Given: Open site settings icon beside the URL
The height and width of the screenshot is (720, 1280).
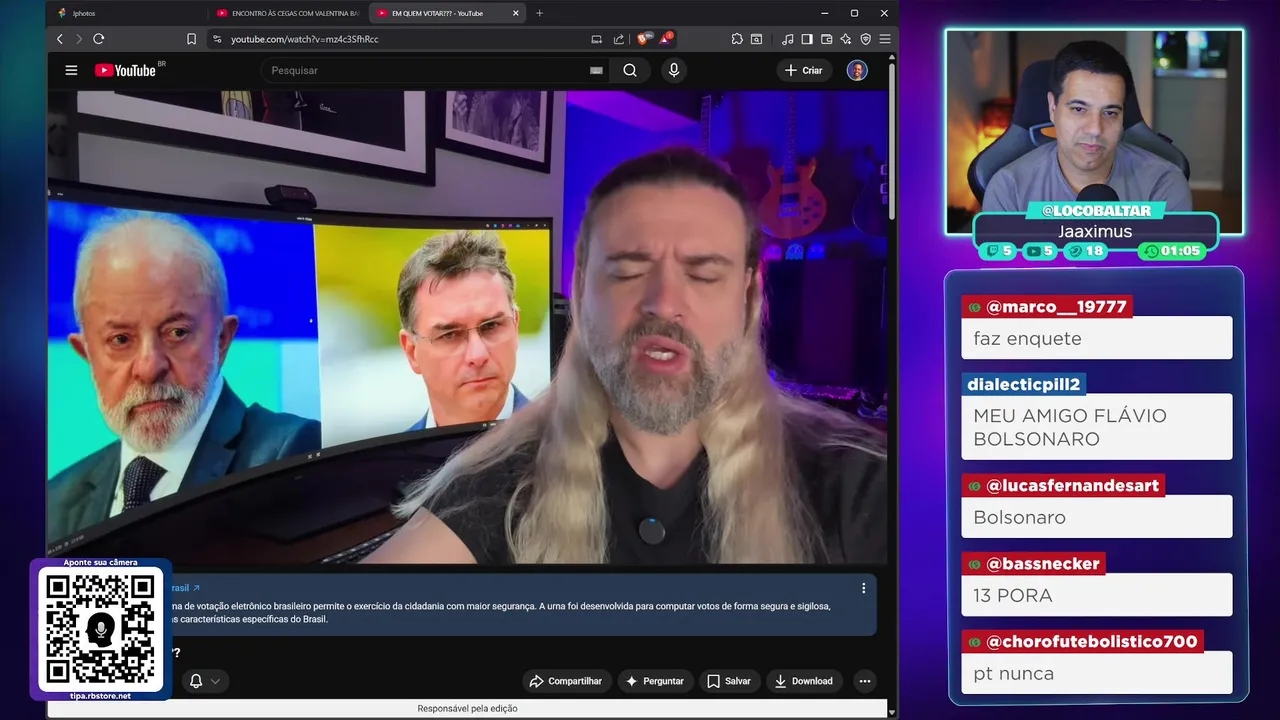Looking at the screenshot, I should [216, 39].
